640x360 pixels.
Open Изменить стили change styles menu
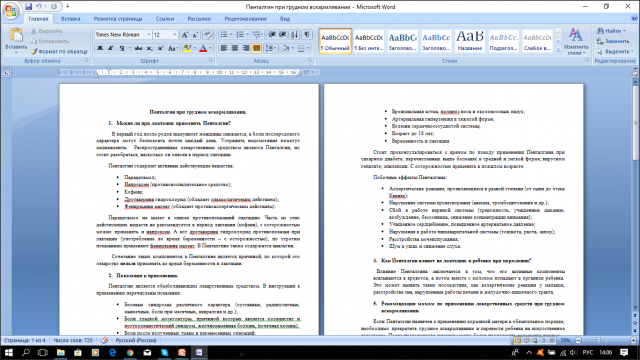tap(576, 41)
